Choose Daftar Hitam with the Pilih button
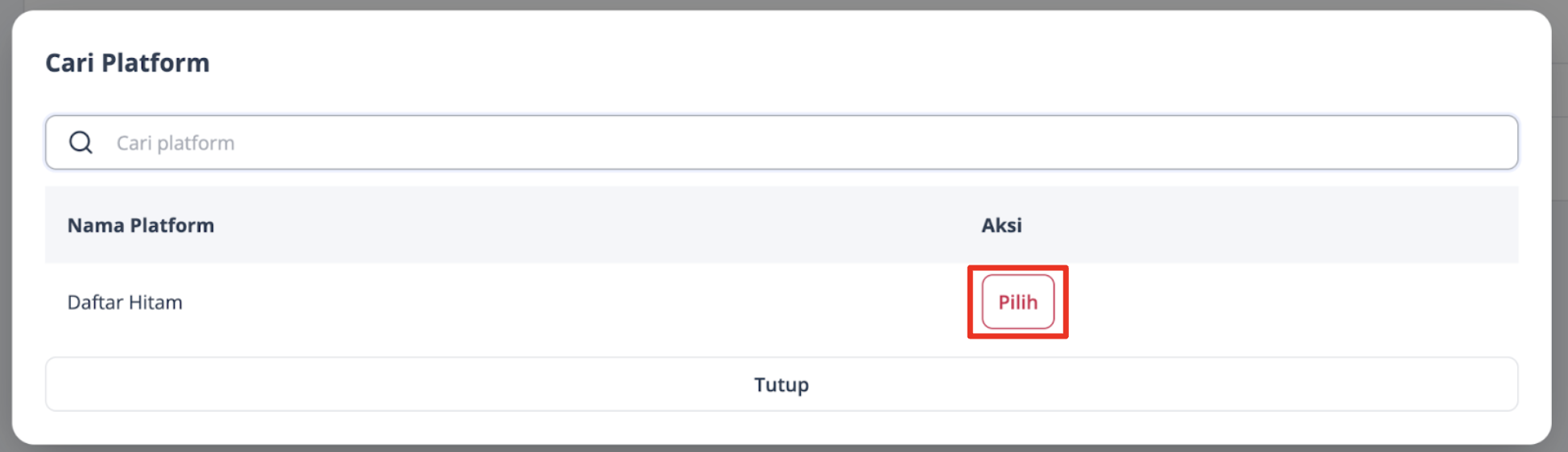1568x452 pixels. [1017, 302]
